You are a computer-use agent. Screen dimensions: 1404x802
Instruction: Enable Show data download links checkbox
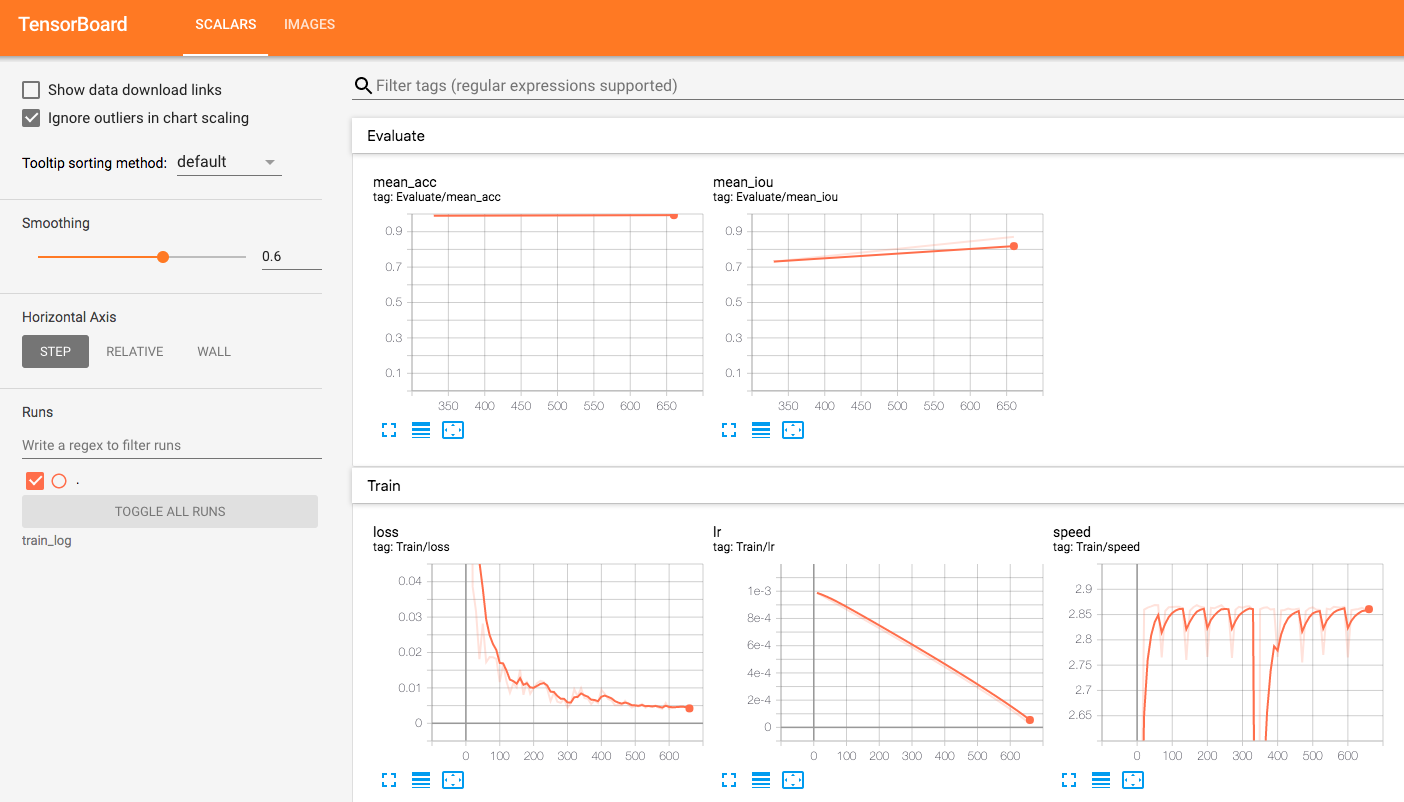click(31, 90)
